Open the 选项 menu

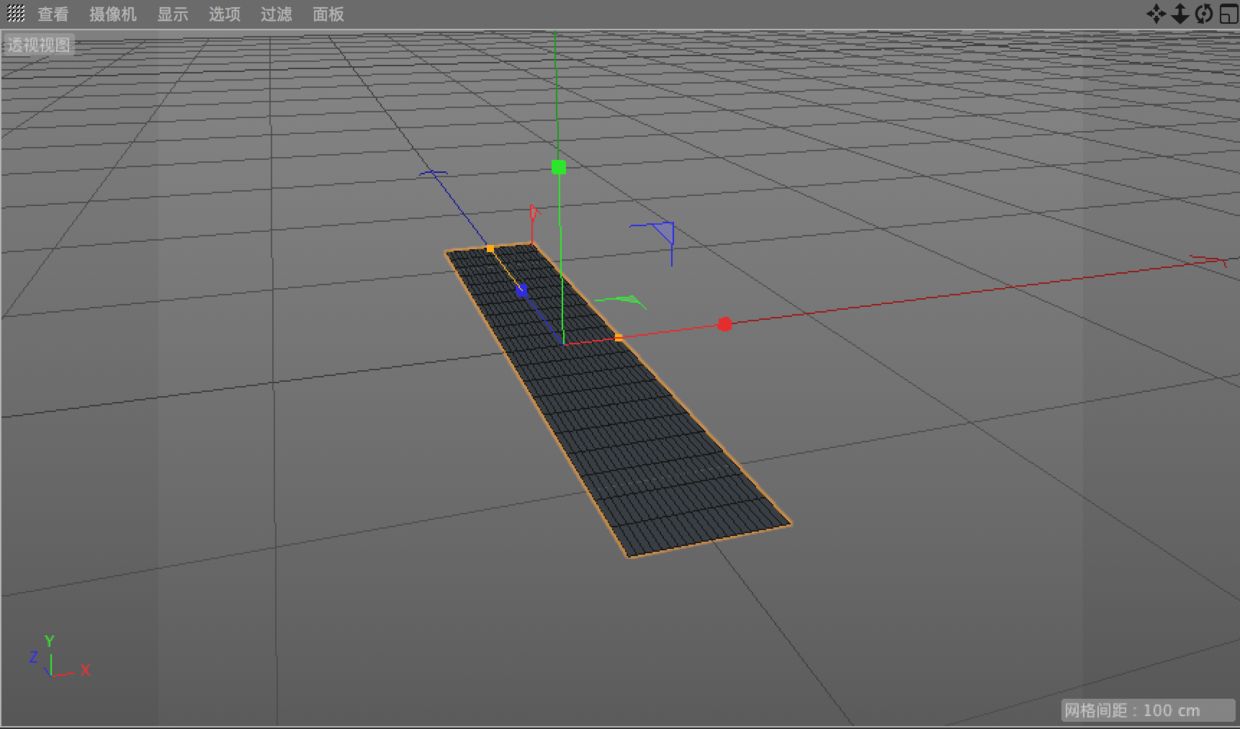pos(224,14)
